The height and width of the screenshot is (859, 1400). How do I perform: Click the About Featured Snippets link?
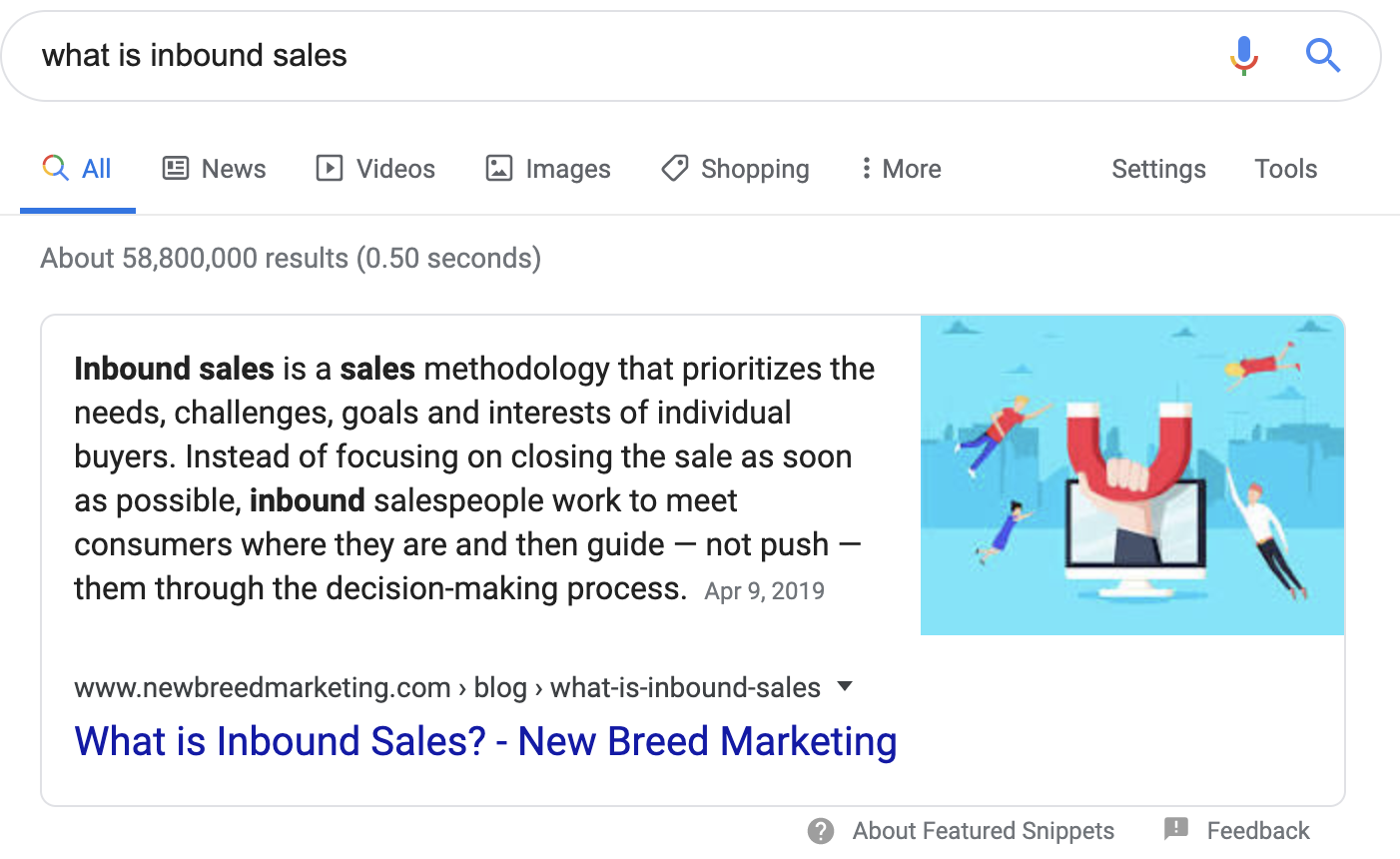click(983, 831)
